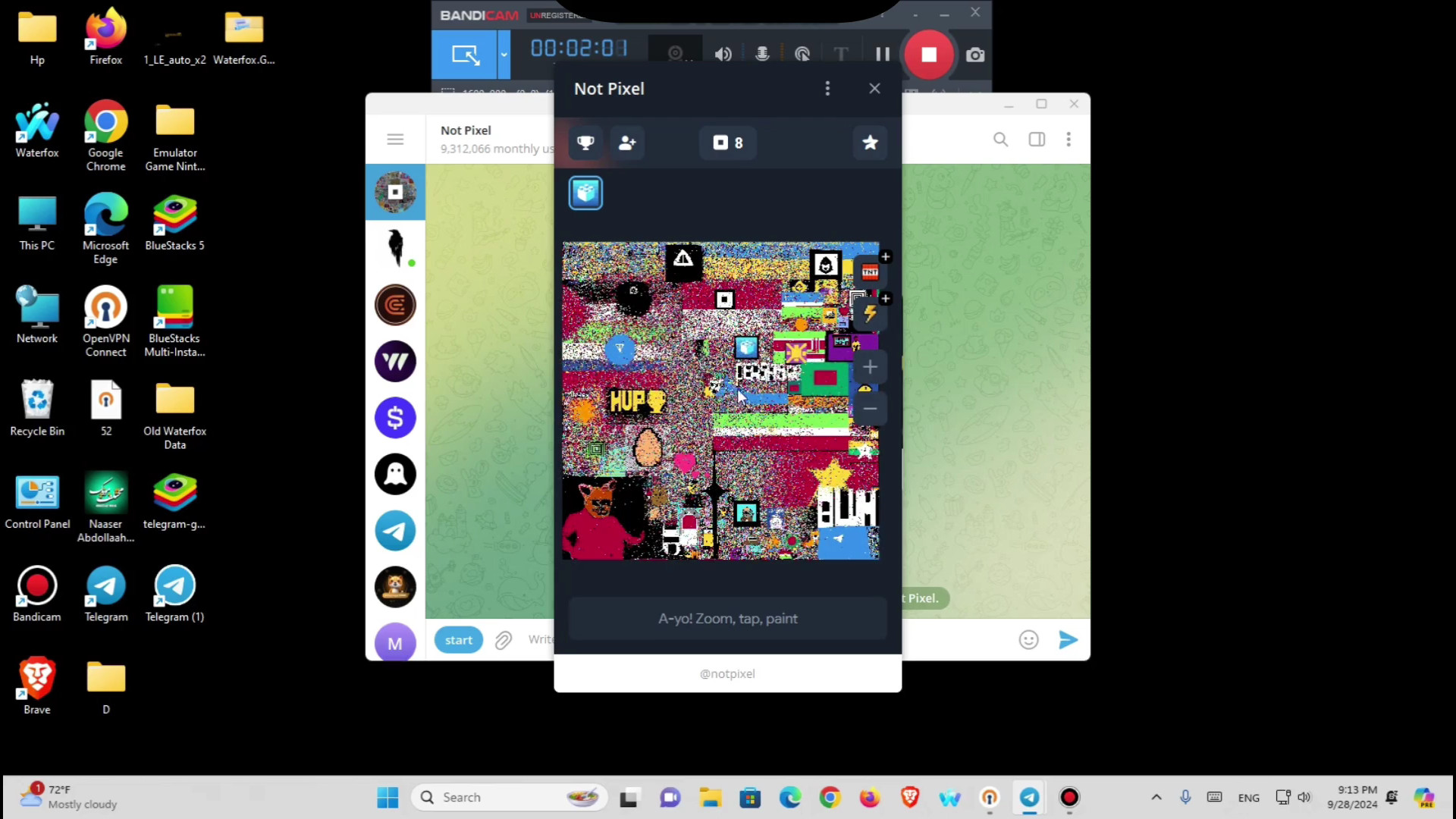
Task: Open the orange C logo chat in sidebar
Action: pos(395,305)
